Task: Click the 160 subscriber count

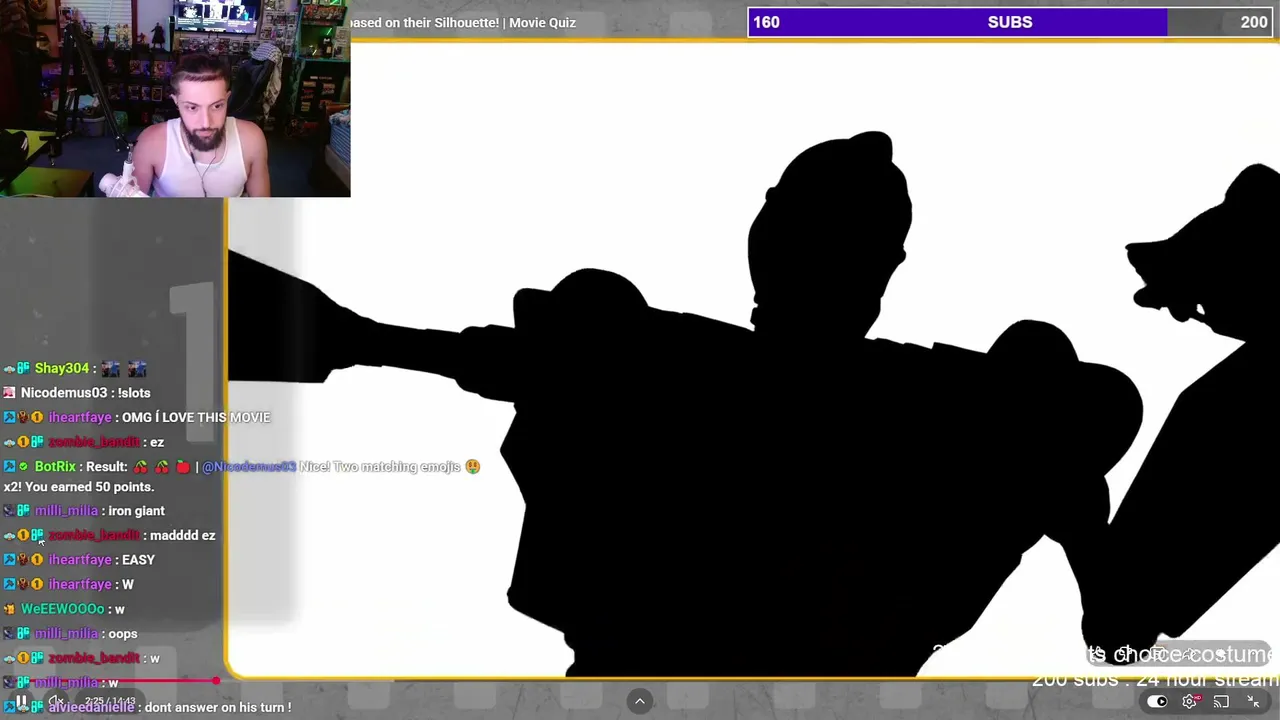Action: point(766,22)
